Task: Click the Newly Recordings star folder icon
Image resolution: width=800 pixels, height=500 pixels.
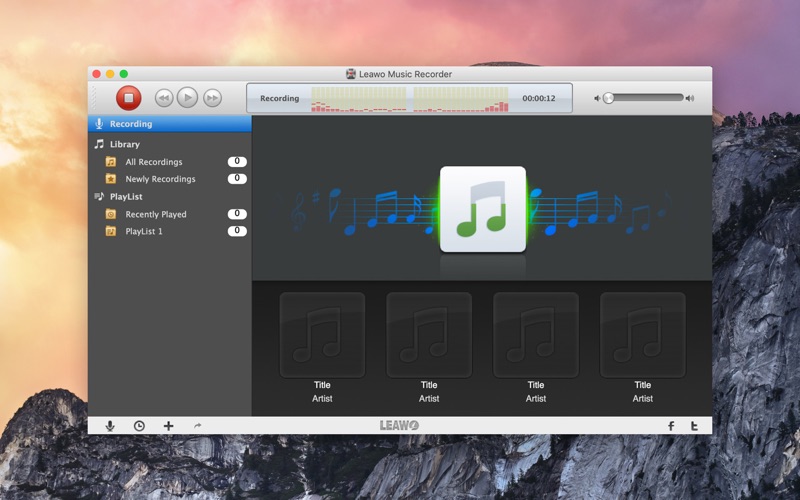Action: coord(111,179)
